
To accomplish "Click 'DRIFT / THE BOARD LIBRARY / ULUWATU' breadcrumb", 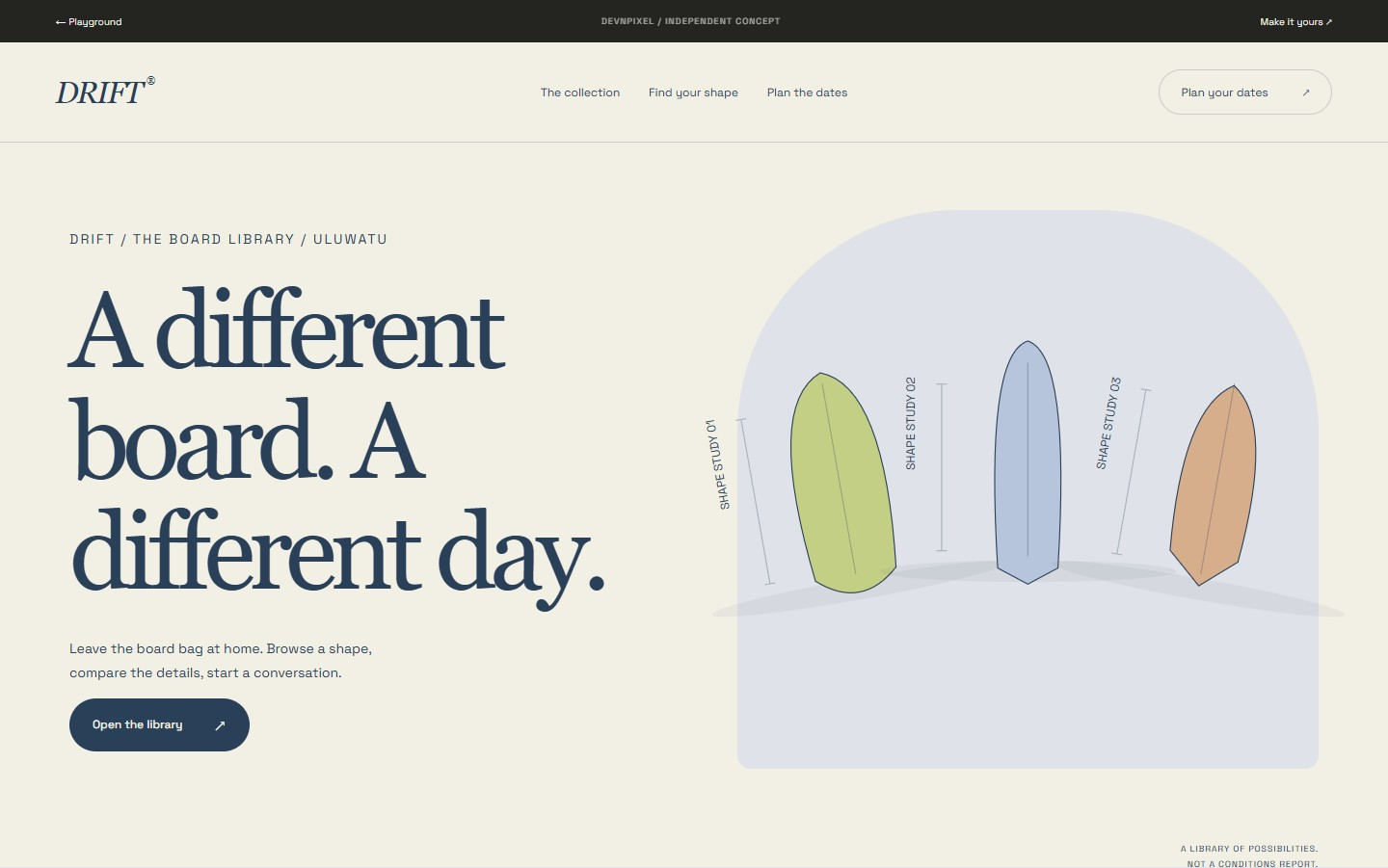I will [x=228, y=239].
